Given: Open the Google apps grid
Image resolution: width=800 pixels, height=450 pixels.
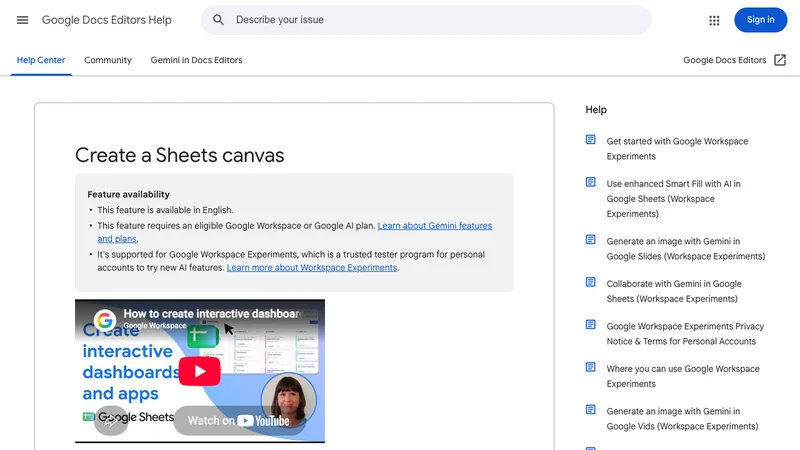Looking at the screenshot, I should click(714, 20).
